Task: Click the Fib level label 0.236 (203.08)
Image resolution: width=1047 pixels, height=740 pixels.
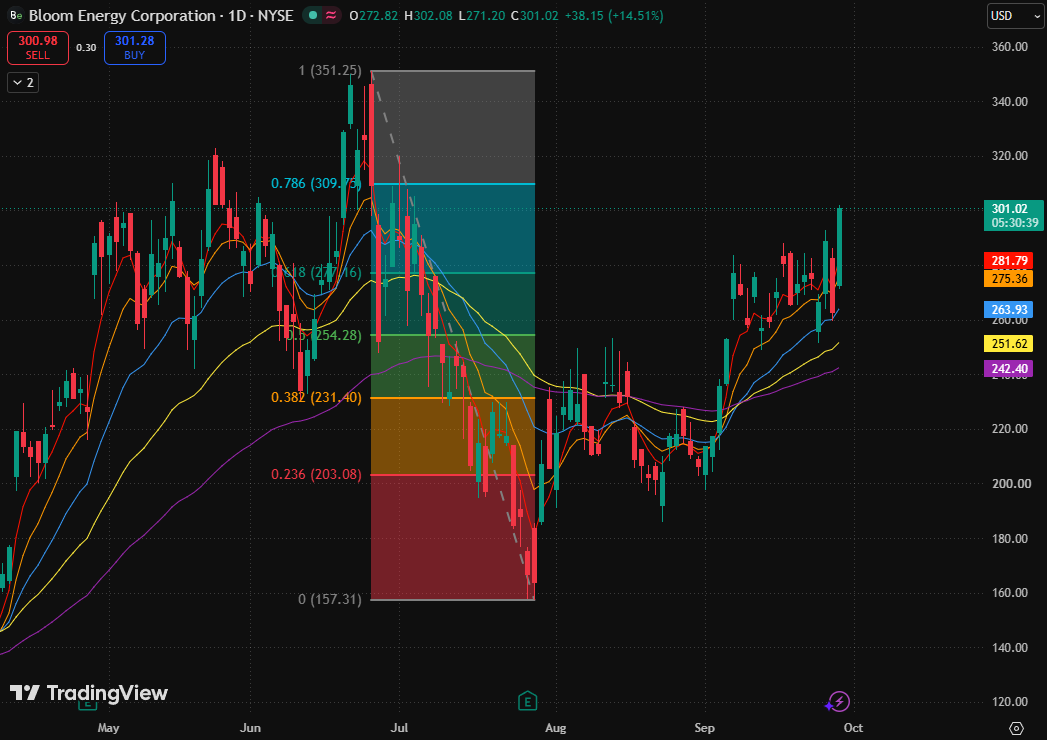Action: (x=317, y=475)
